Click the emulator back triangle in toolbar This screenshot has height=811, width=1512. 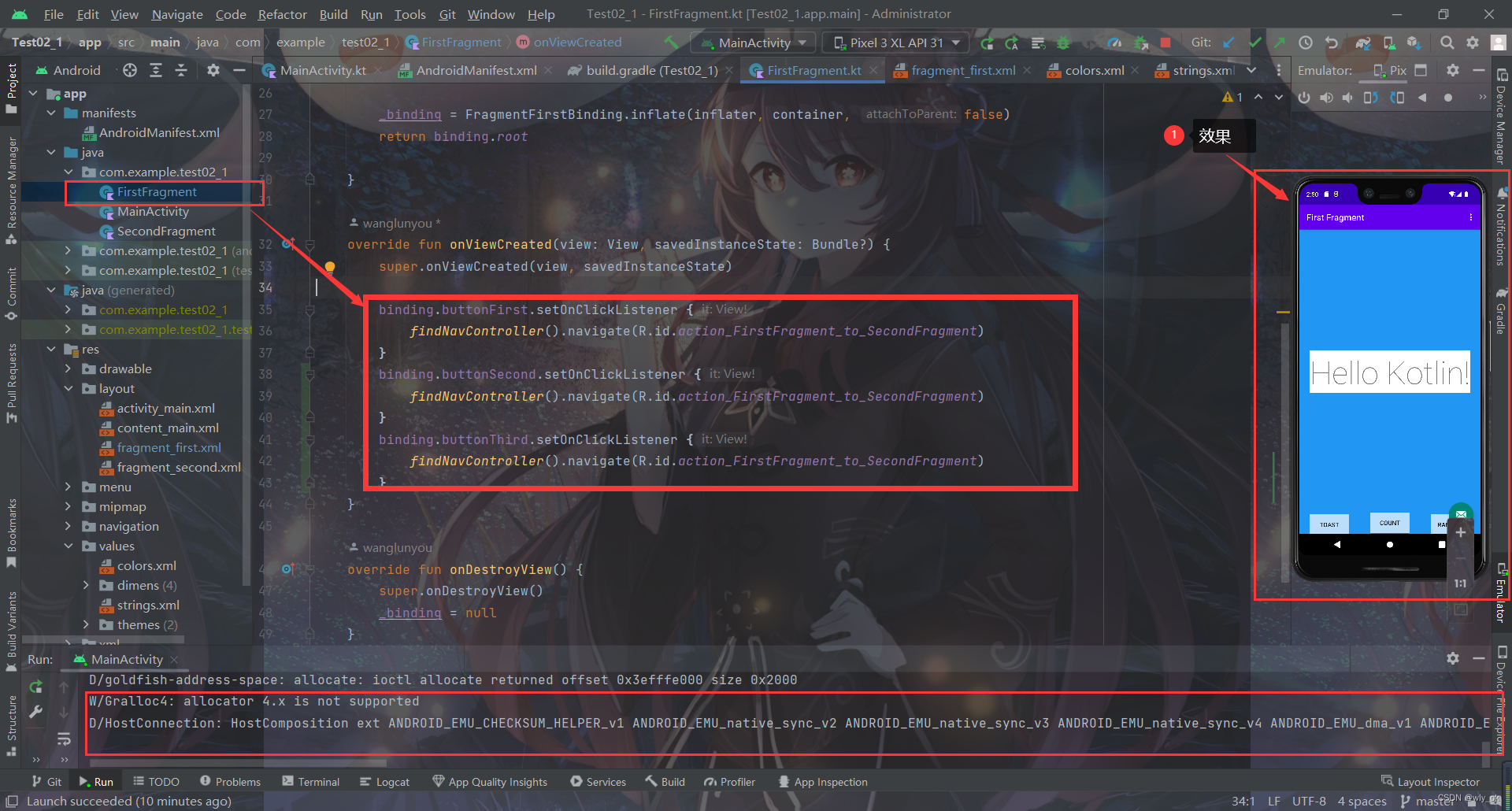[x=1422, y=98]
